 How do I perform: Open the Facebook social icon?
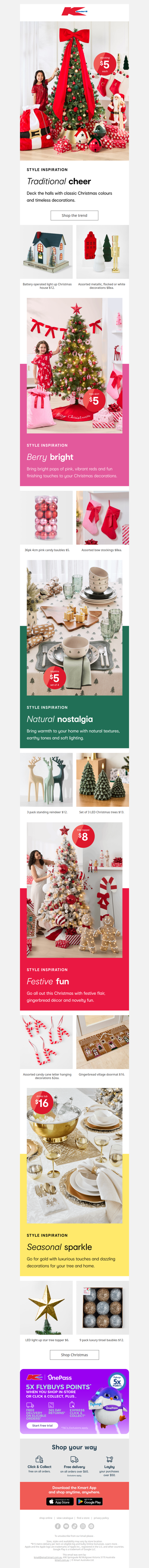(x=58, y=1526)
